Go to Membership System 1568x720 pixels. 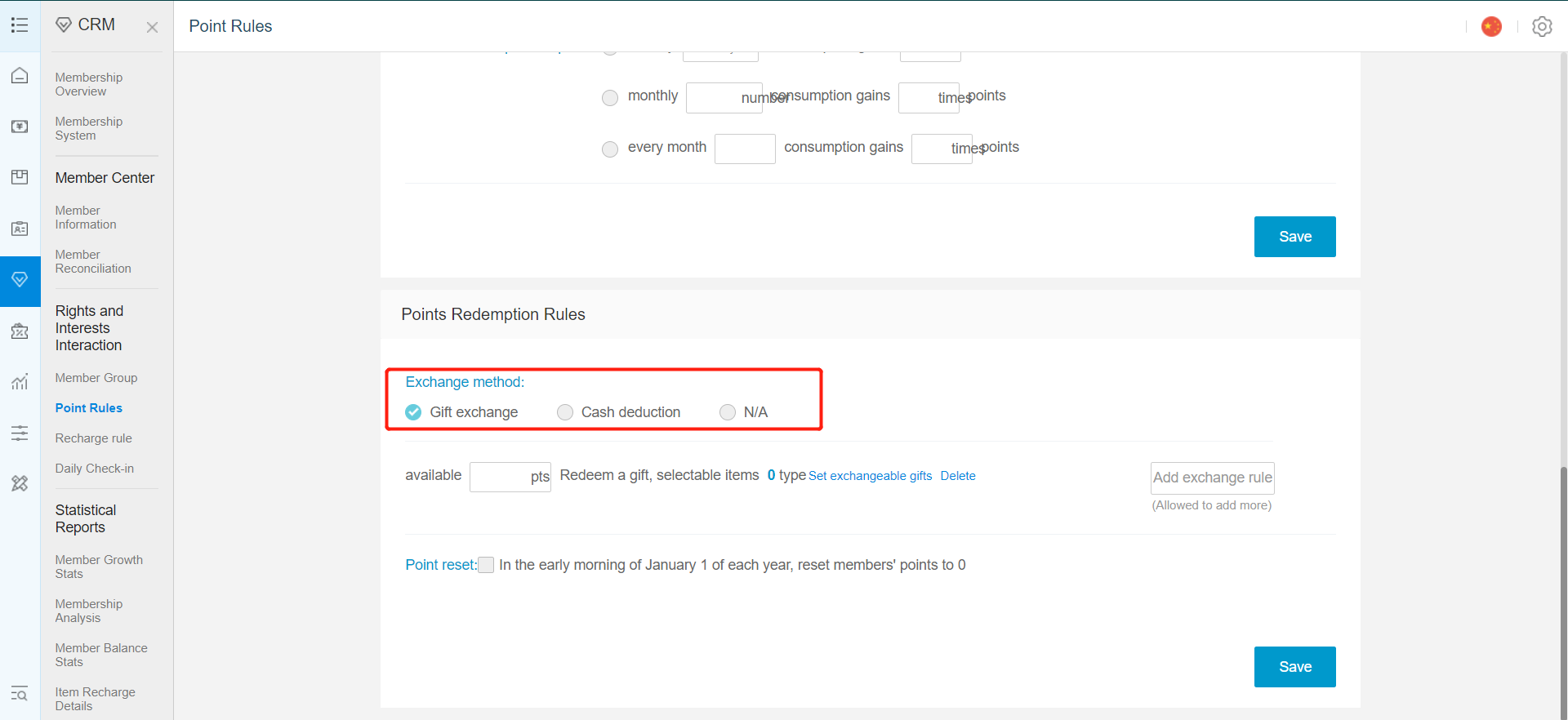[89, 128]
